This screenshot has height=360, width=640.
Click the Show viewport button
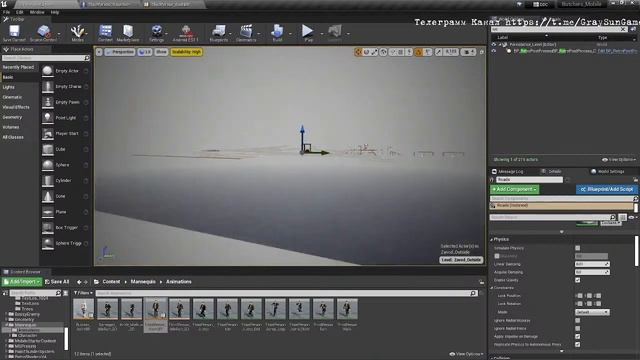coord(161,52)
